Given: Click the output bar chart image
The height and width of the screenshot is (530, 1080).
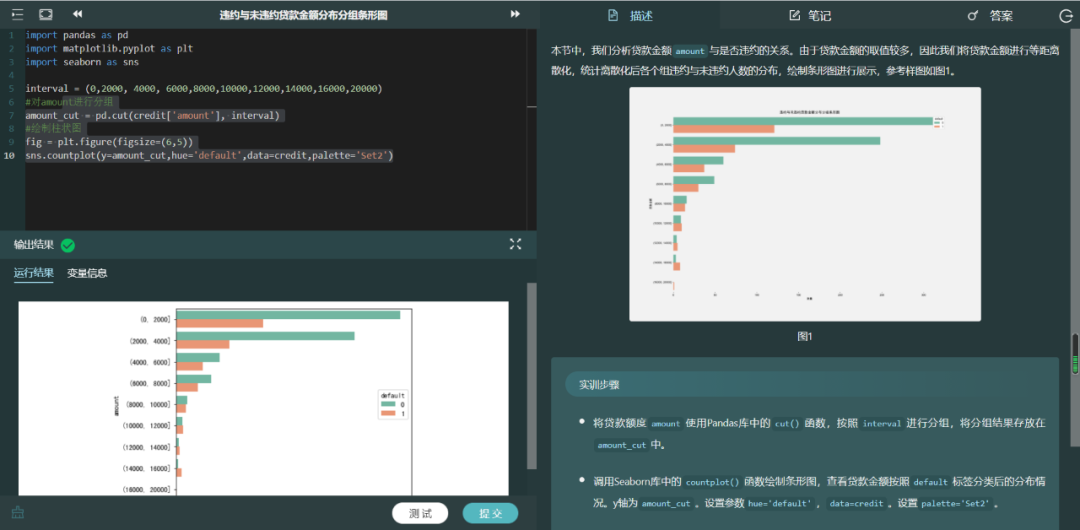Looking at the screenshot, I should [263, 398].
